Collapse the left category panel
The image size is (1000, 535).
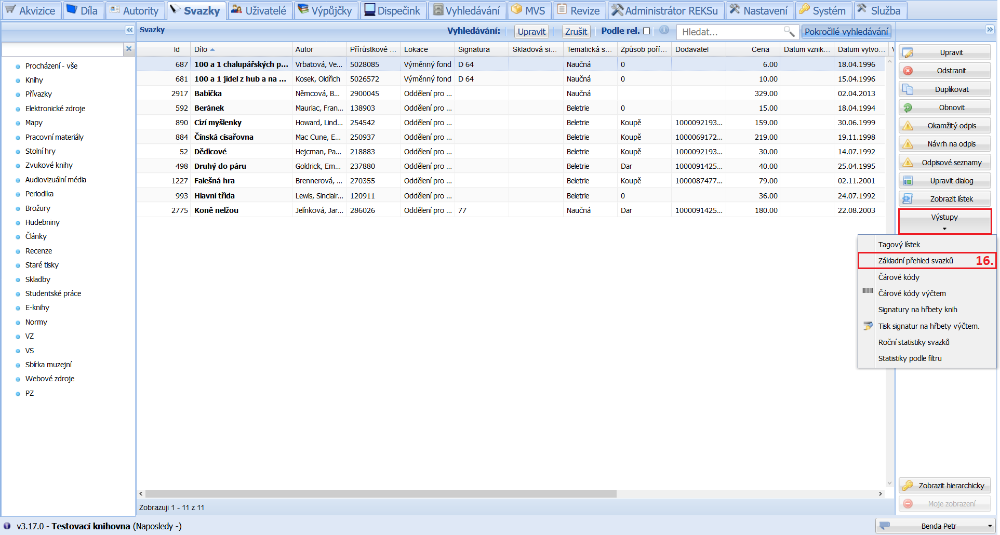(128, 31)
